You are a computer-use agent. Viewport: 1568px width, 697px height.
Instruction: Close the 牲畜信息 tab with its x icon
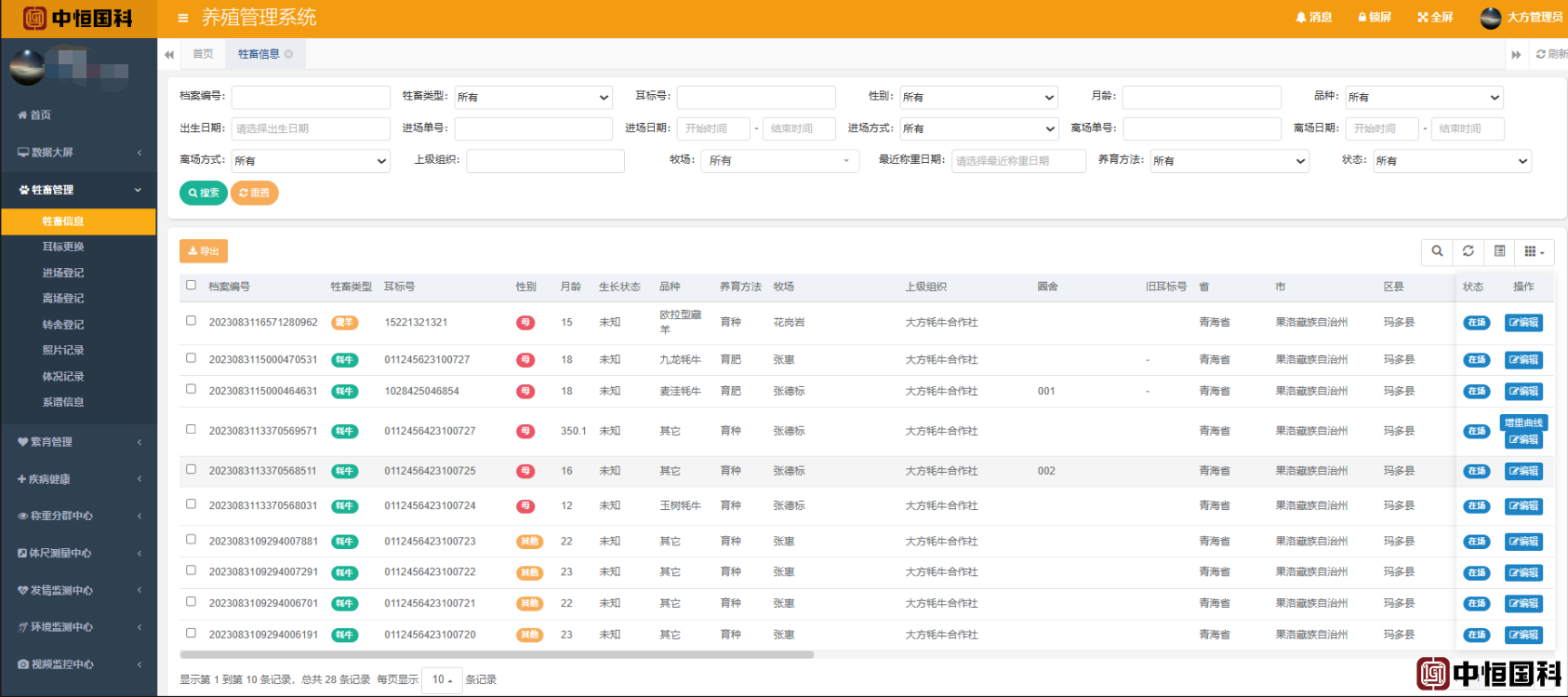[x=288, y=54]
